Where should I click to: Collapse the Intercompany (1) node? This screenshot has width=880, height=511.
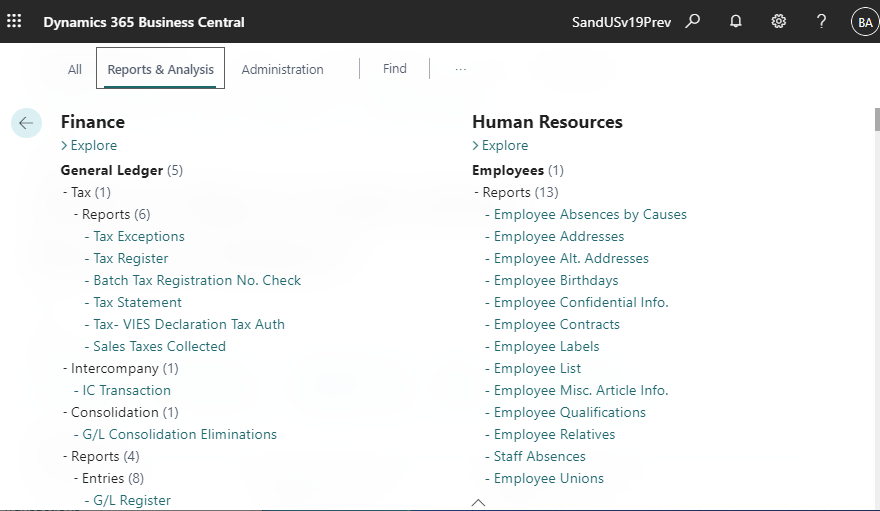[x=121, y=369]
